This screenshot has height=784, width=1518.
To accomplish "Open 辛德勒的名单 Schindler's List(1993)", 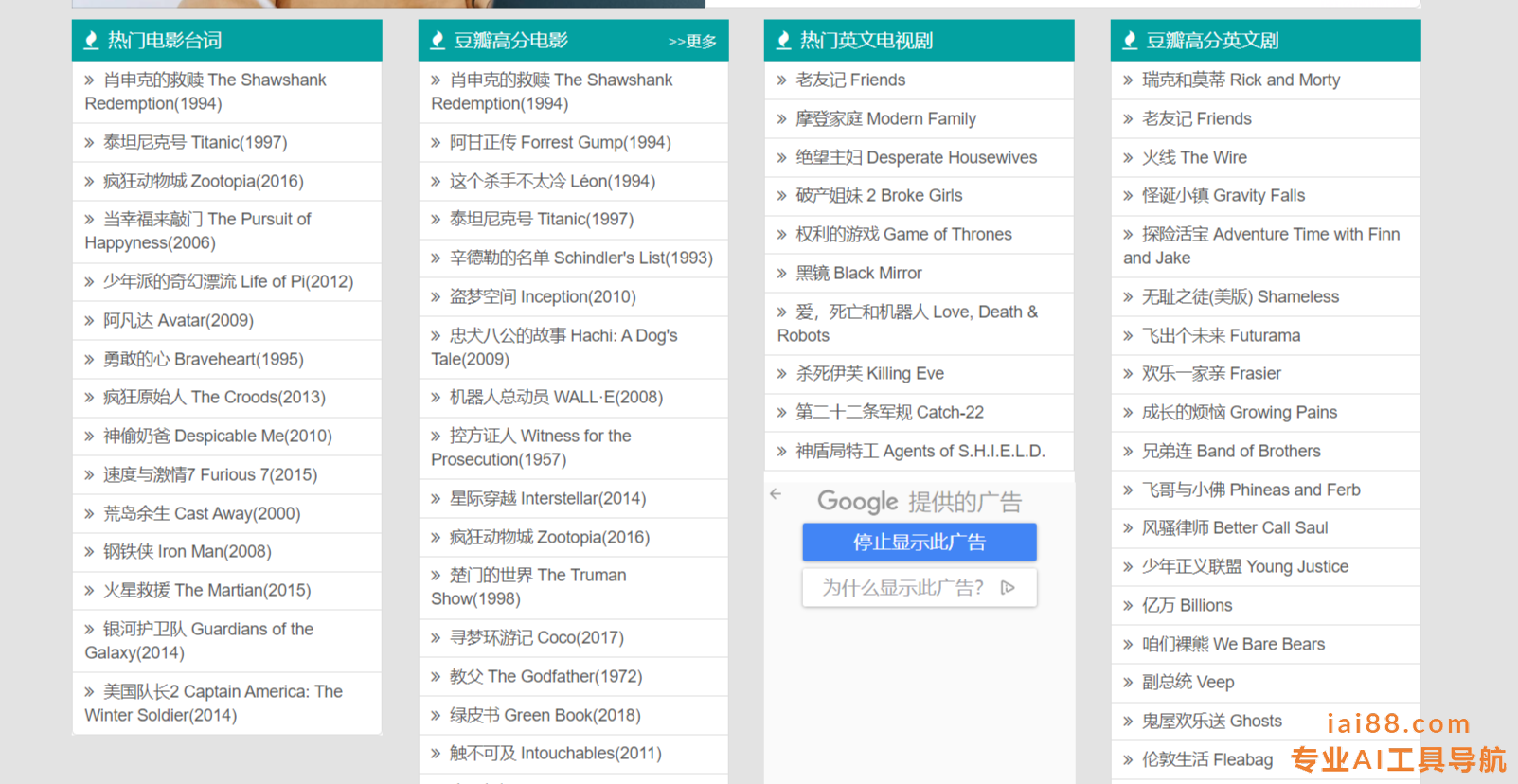I will [x=581, y=258].
